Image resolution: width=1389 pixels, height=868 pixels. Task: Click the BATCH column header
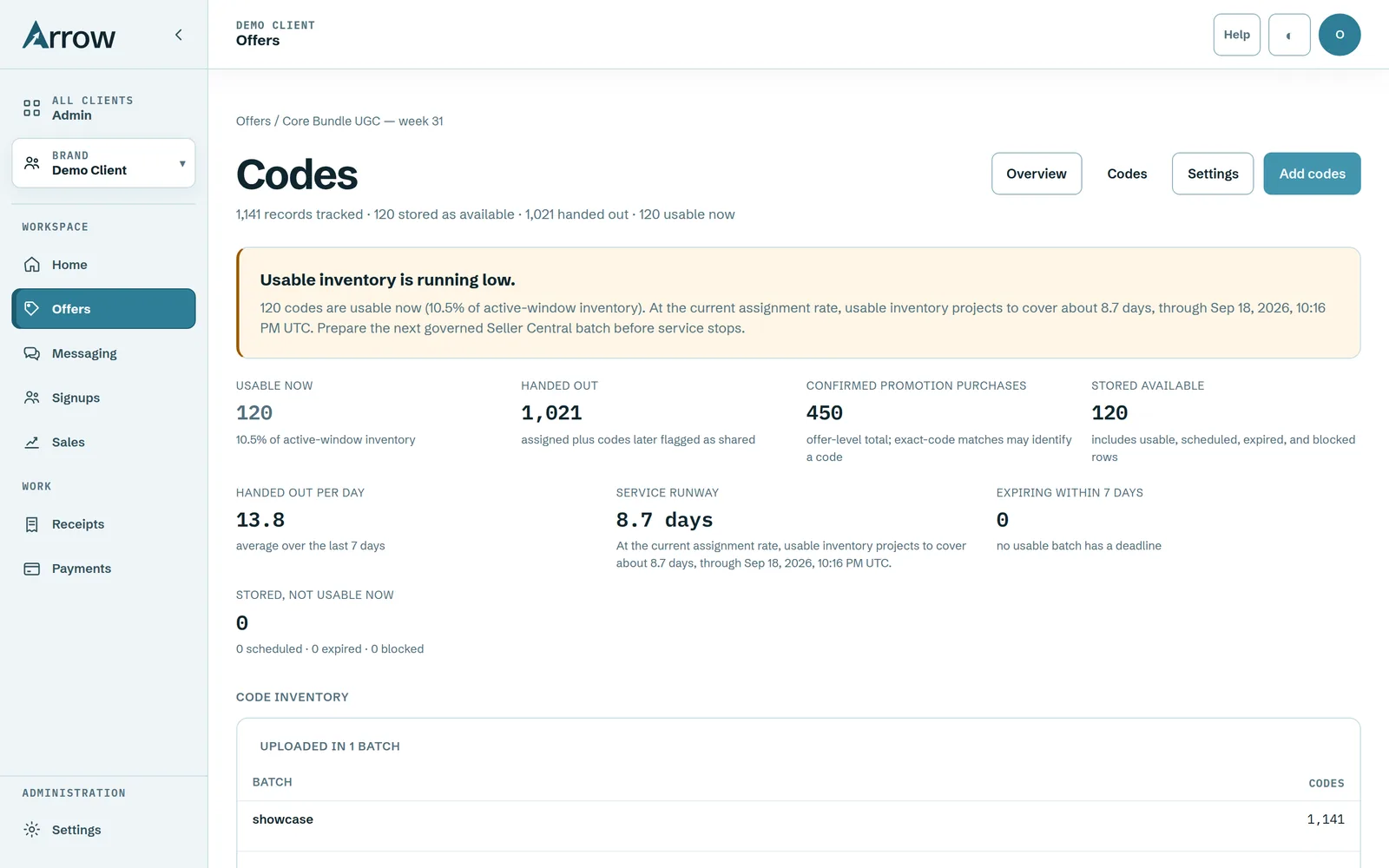(272, 782)
